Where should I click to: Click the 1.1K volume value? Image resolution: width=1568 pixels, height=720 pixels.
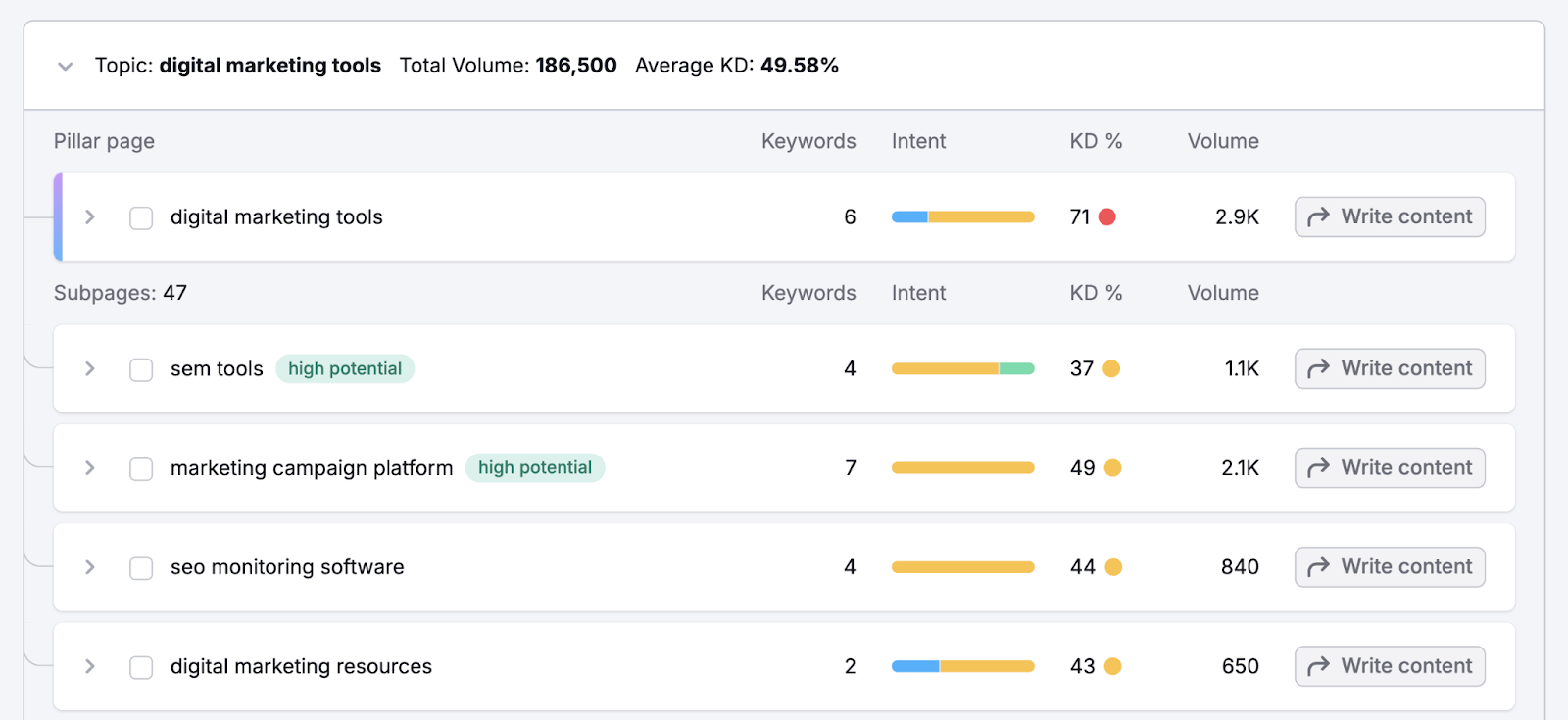[x=1242, y=368]
